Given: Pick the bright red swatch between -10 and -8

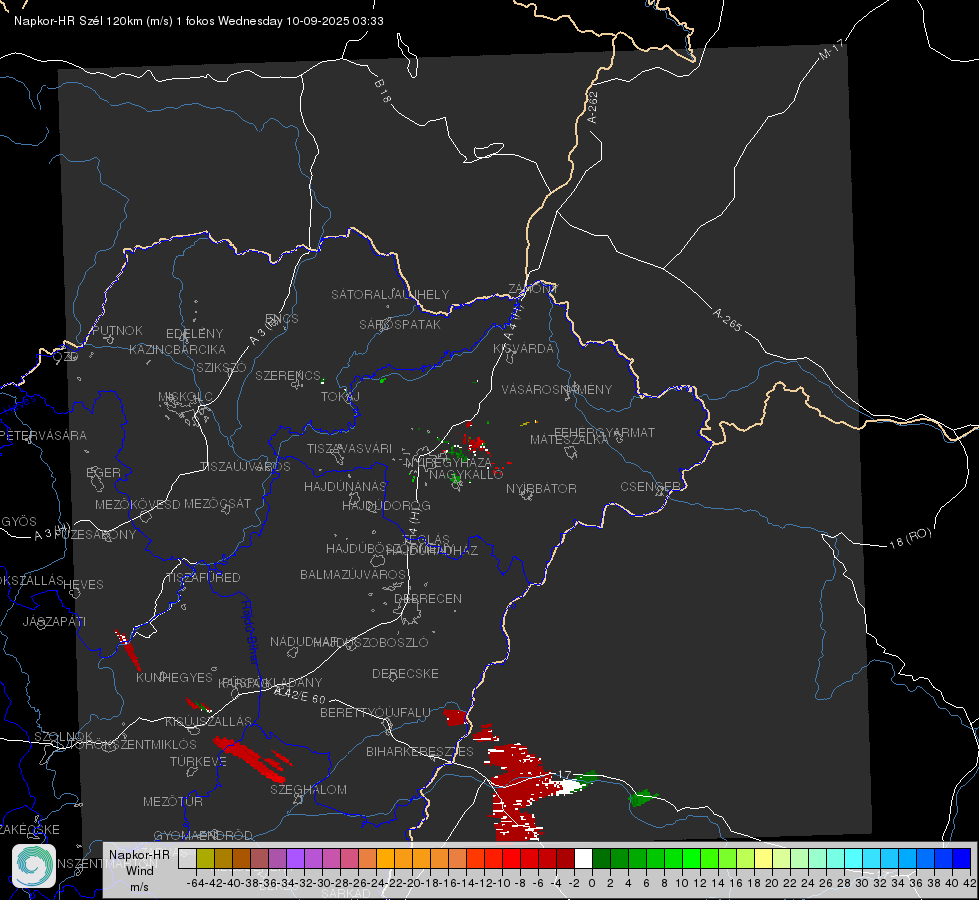Looking at the screenshot, I should coord(511,858).
